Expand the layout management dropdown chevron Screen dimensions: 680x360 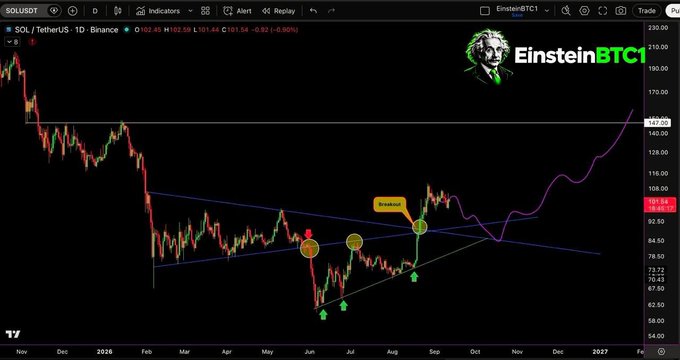pos(547,11)
